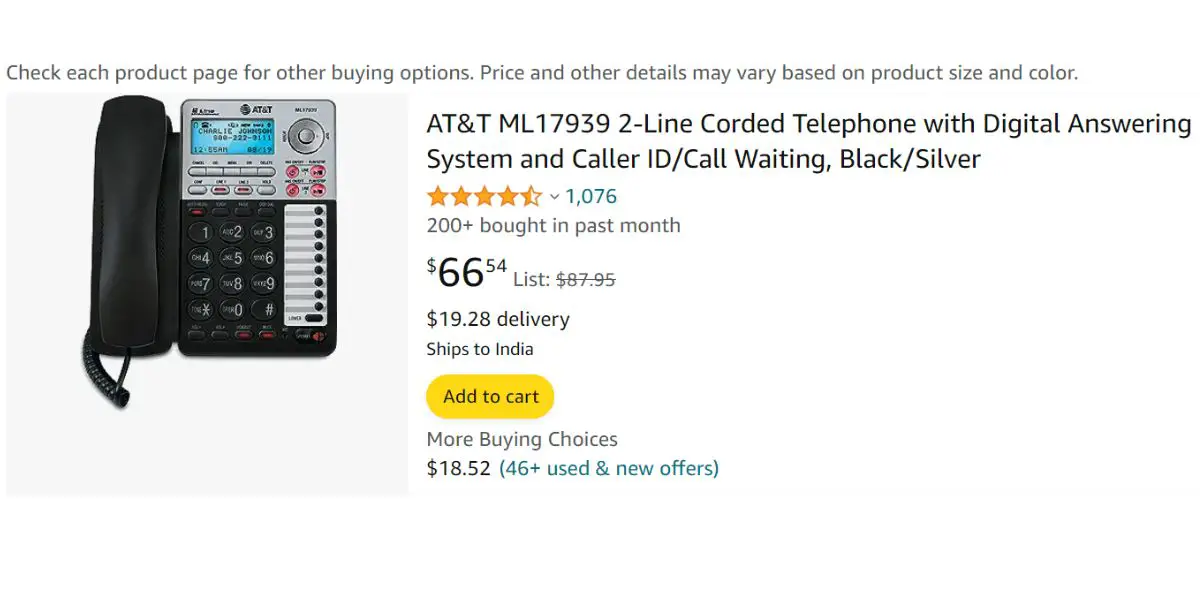Click the $66.54 current price
This screenshot has width=1200, height=600.
[467, 272]
